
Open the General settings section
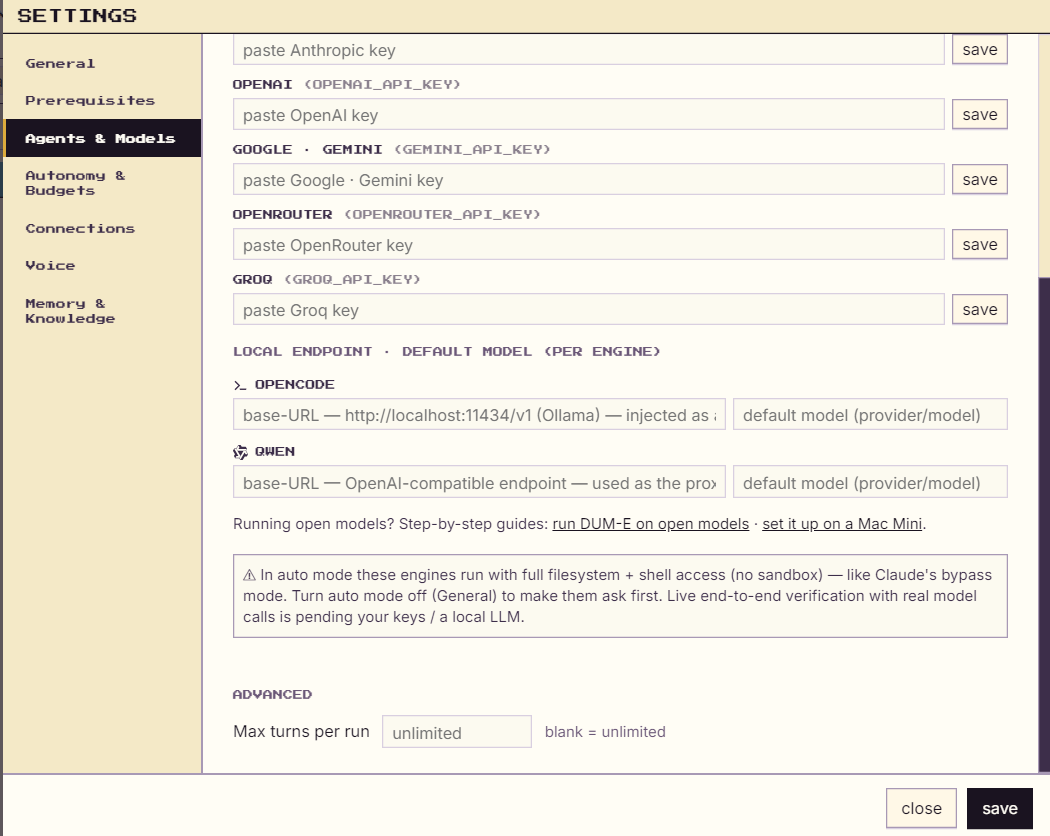click(x=60, y=64)
